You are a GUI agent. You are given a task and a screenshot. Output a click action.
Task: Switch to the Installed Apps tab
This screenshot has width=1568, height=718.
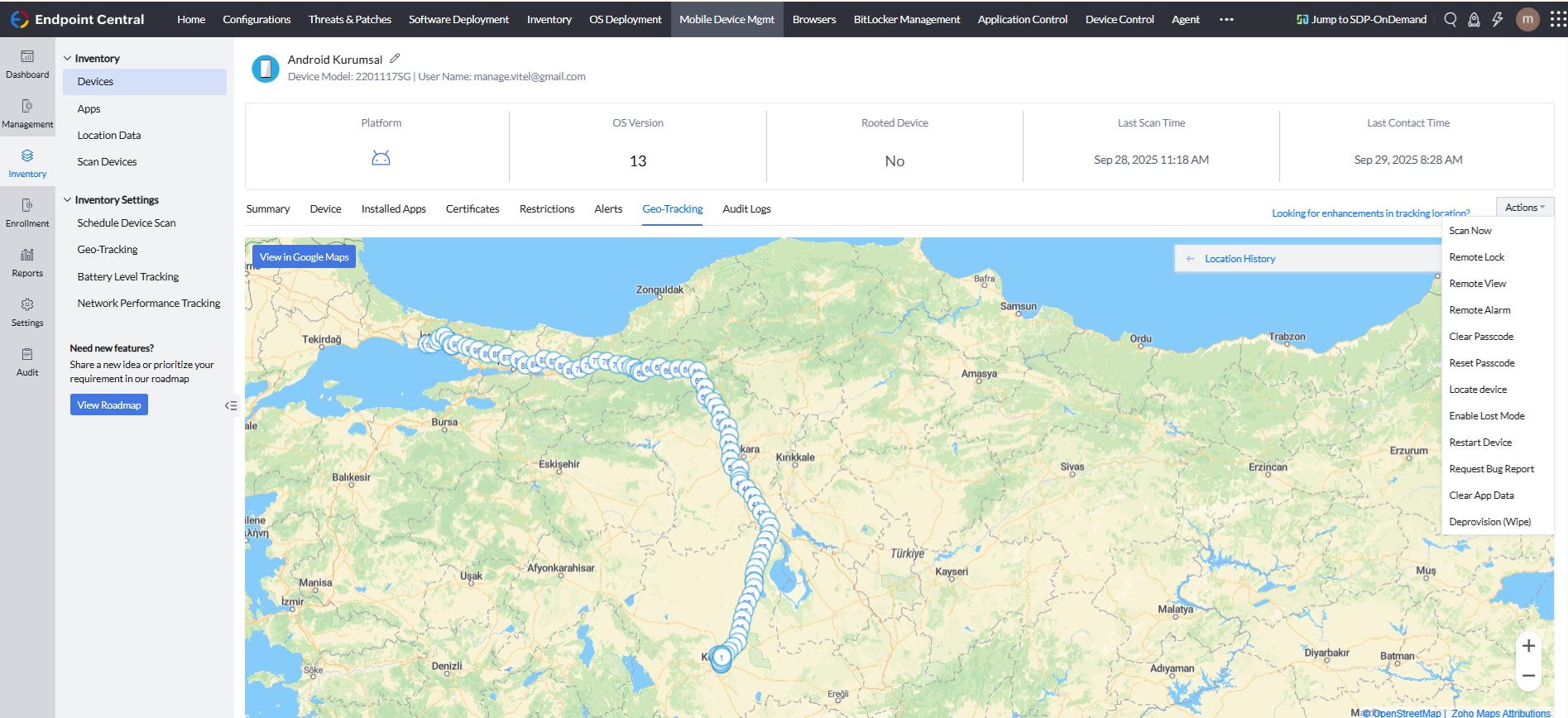tap(393, 209)
